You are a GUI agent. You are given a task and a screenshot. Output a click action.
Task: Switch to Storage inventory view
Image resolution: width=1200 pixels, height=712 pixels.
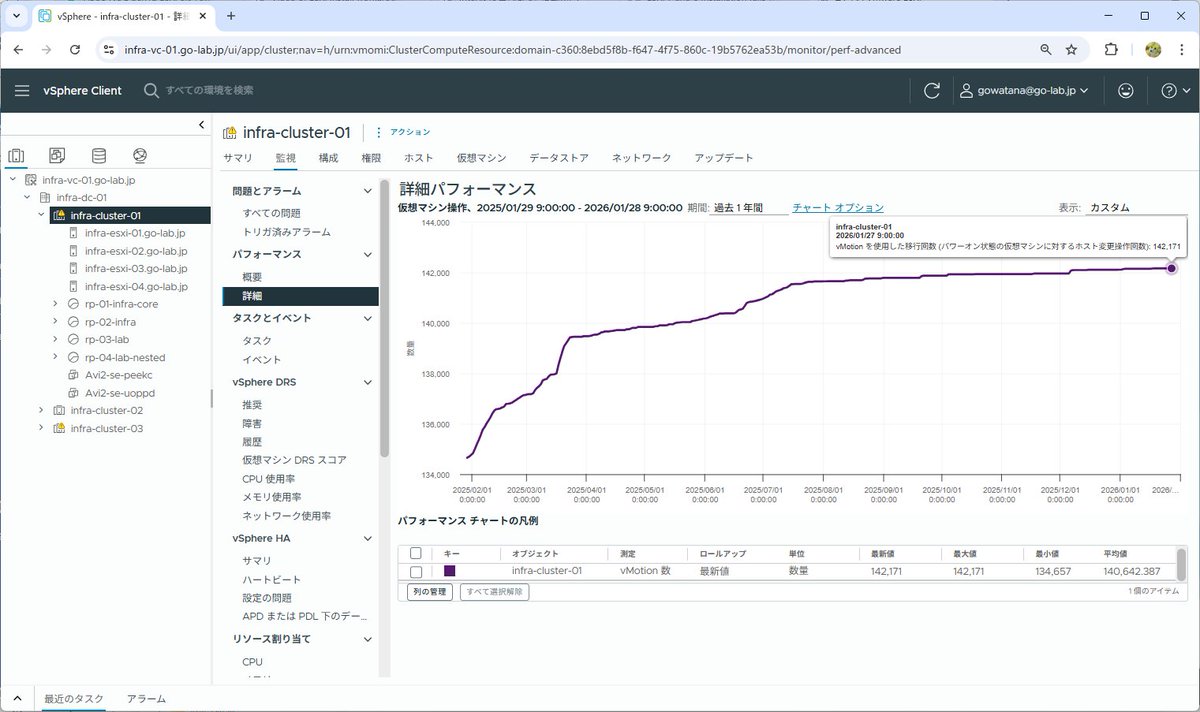[98, 155]
